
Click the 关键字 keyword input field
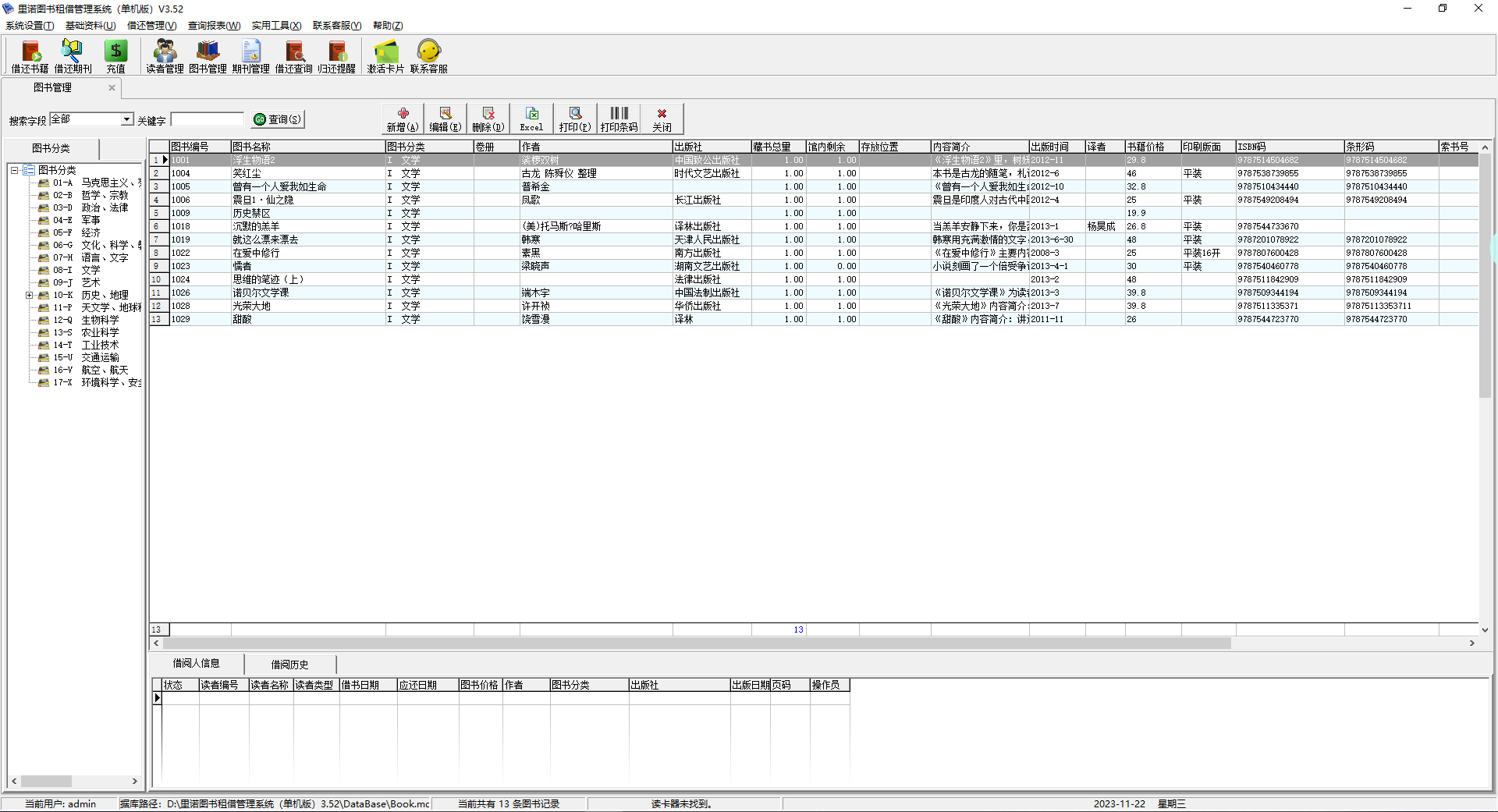pyautogui.click(x=208, y=119)
